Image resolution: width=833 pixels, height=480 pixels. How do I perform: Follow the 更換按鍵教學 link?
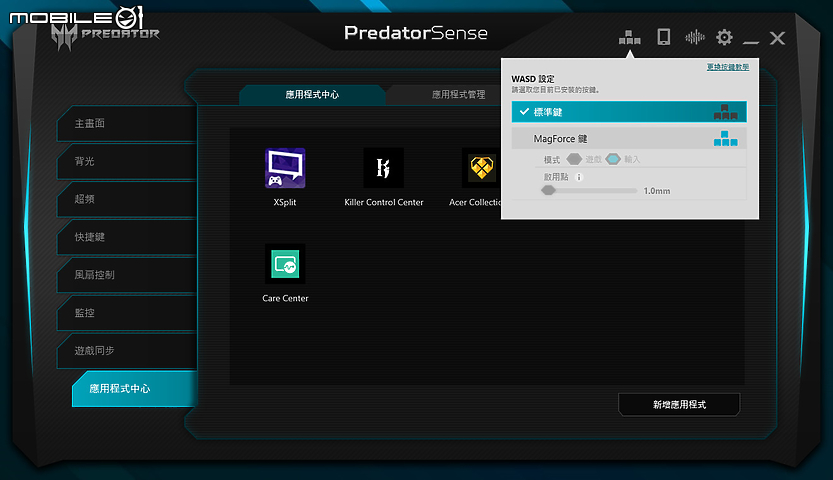(x=727, y=67)
